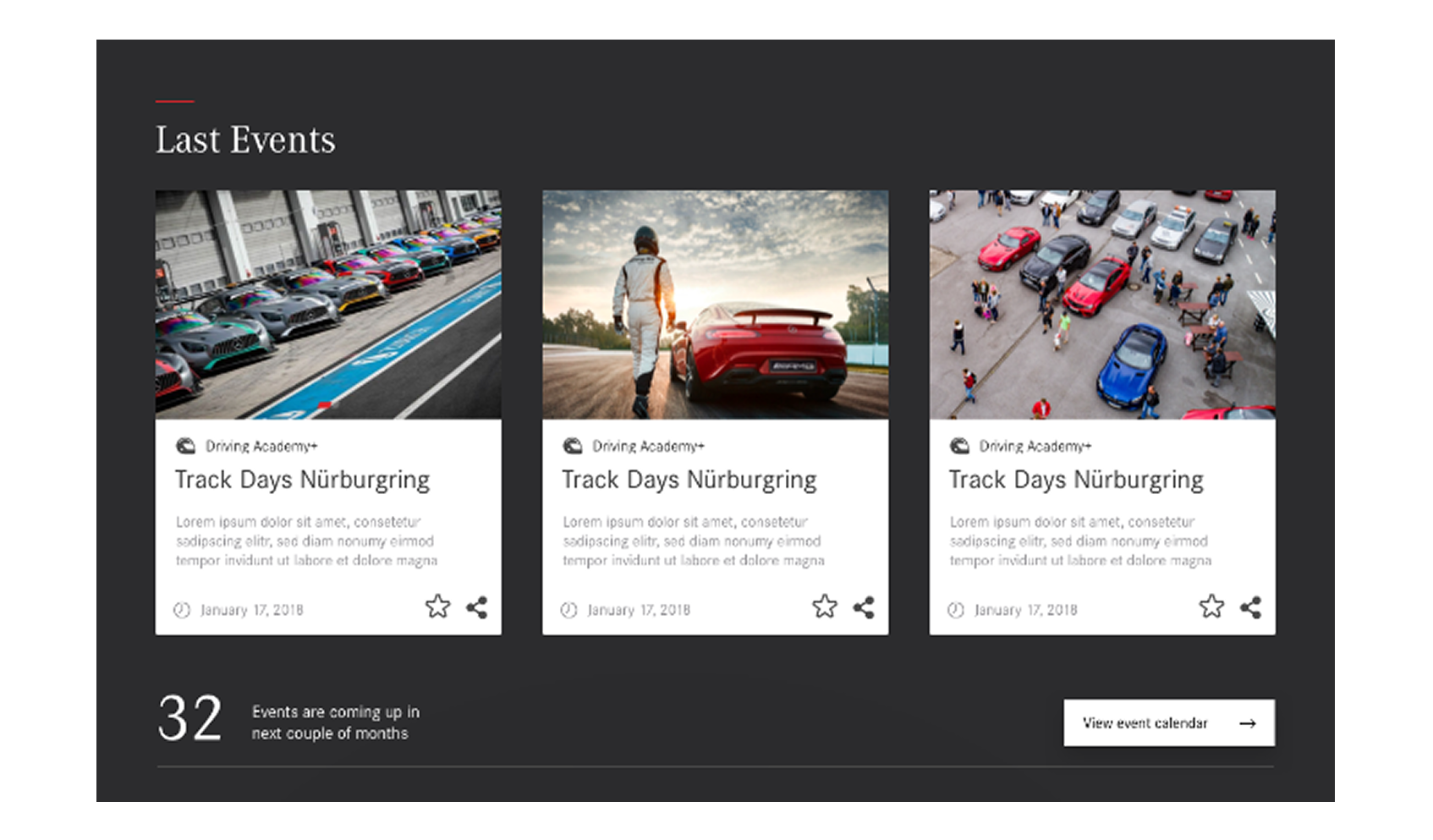Click the Track Days Nürburgring title on the first card
Screen dimensions: 1433x840
[x=302, y=480]
